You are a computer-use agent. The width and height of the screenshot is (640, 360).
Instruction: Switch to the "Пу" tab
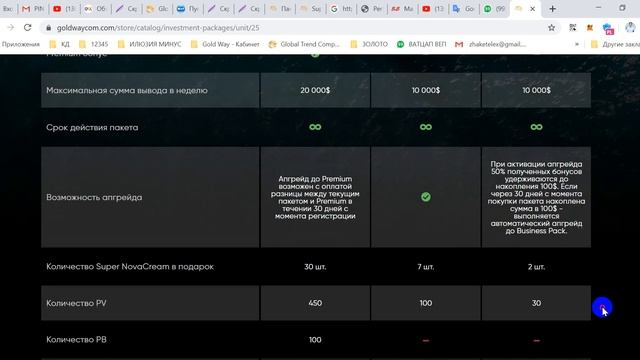tap(188, 9)
